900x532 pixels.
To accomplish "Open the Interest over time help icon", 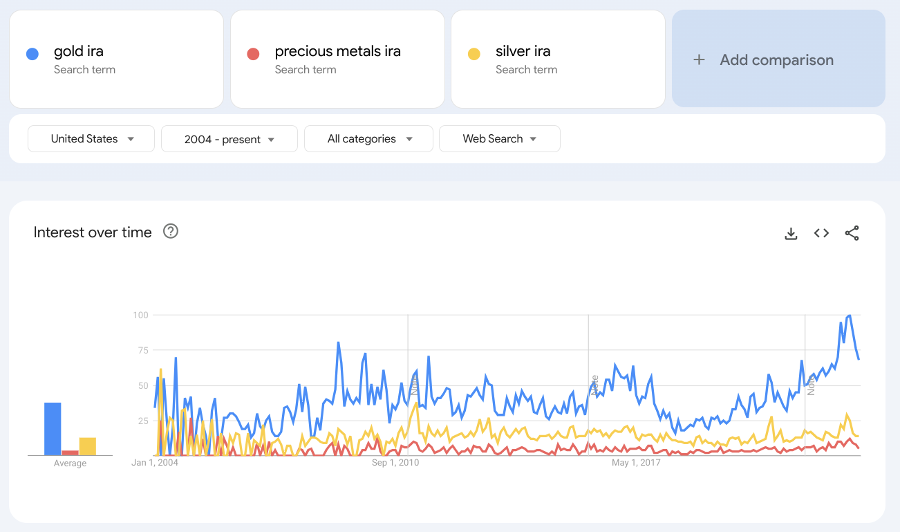I will (x=170, y=231).
